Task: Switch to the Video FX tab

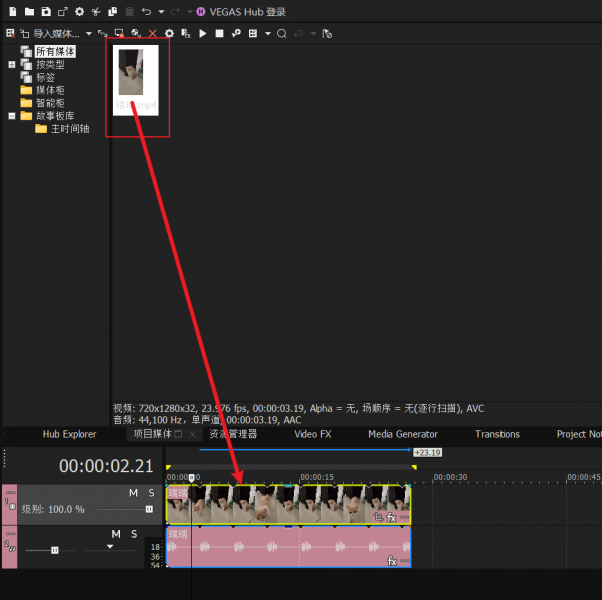Action: pos(312,435)
